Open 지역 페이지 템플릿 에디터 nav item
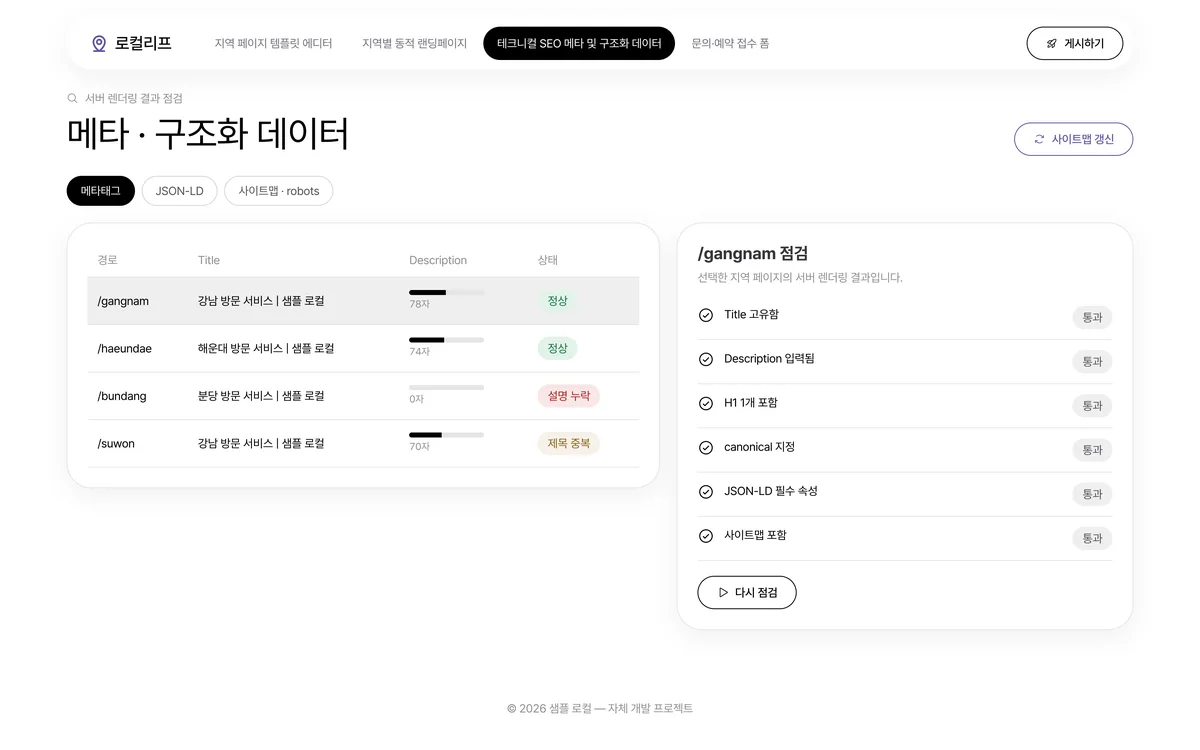The width and height of the screenshot is (1200, 750). click(273, 44)
